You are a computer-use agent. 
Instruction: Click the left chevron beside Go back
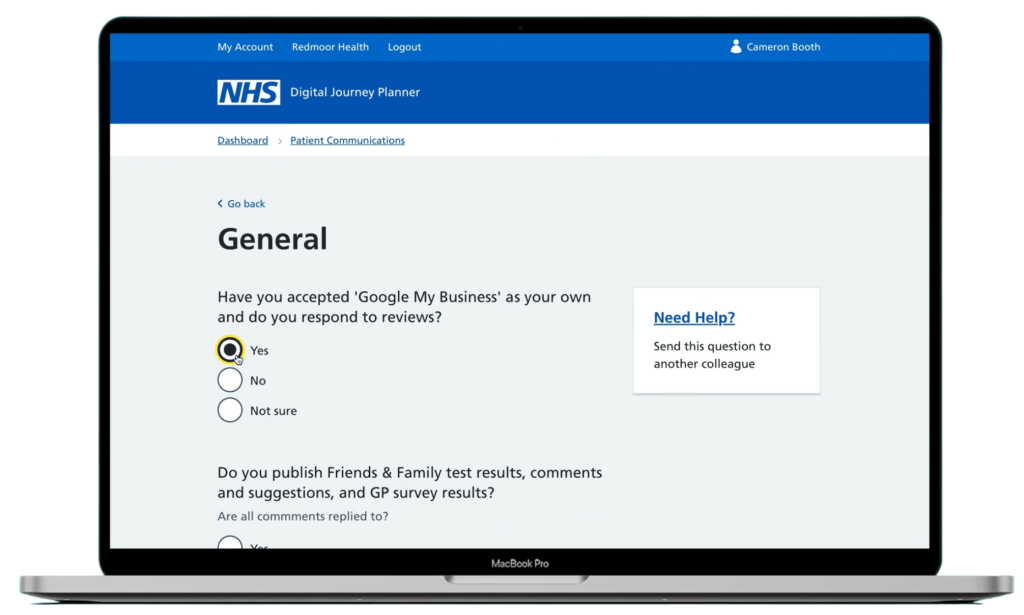pyautogui.click(x=221, y=204)
